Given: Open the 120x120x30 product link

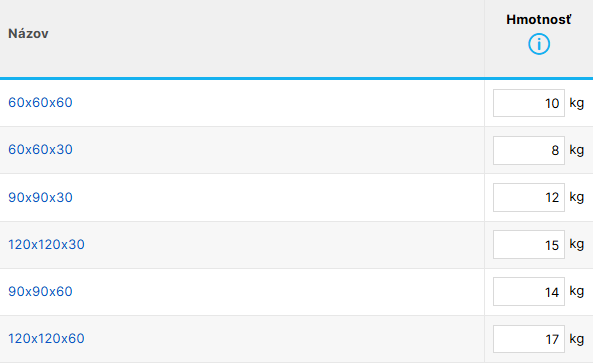Looking at the screenshot, I should click(x=47, y=245).
